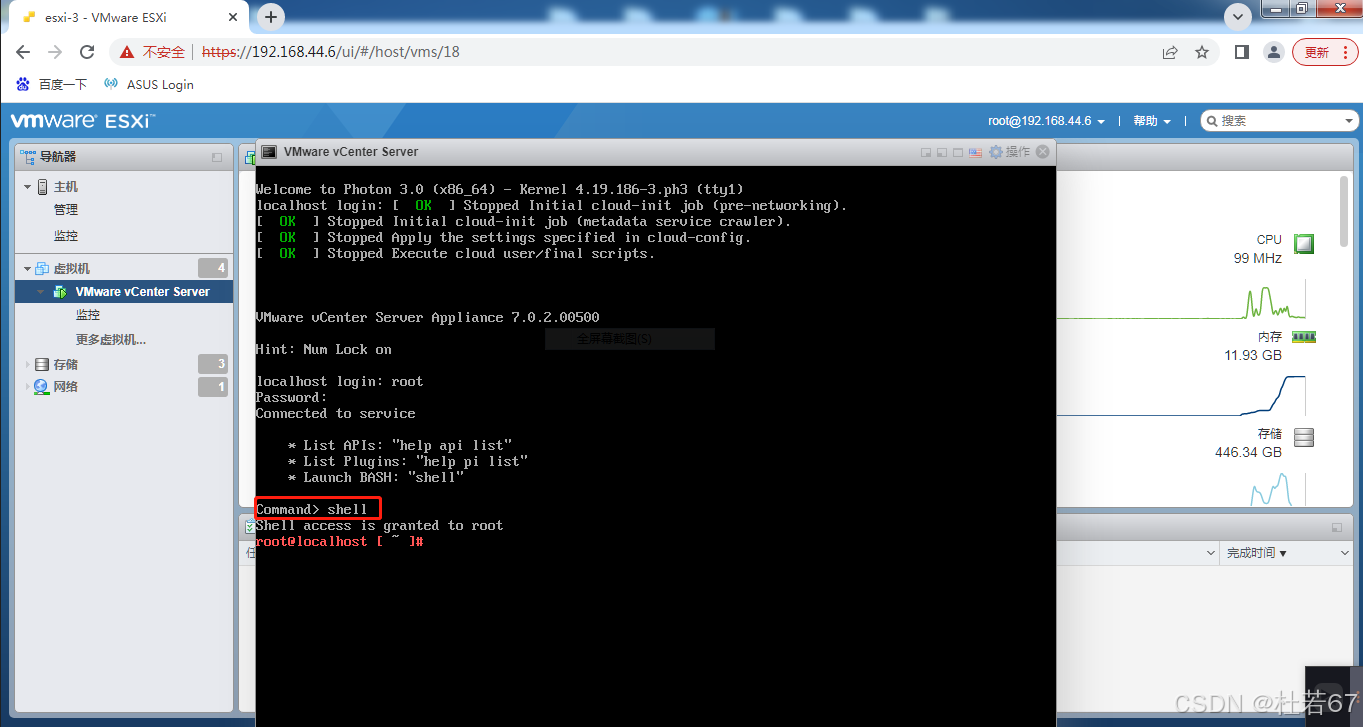Click the 存储 storage icon in resource panel
1363x727 pixels.
(x=1304, y=437)
